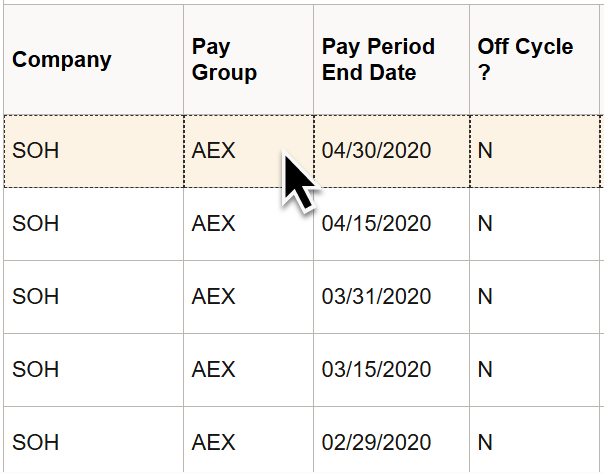Screen dimensions: 604x474
Task: Click AEX pay group in the 02/29/2020 row
Action: [213, 442]
